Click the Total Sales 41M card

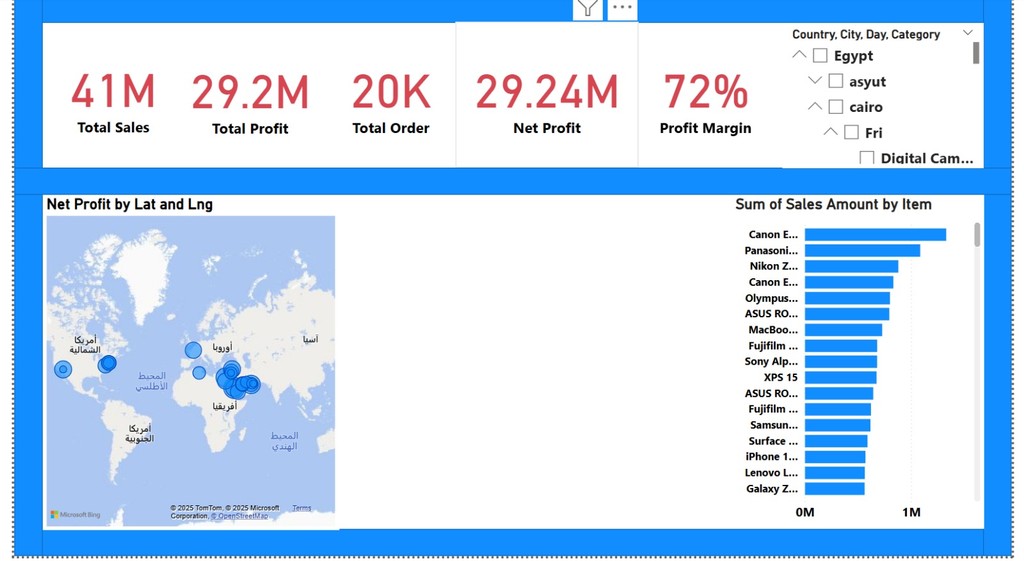(113, 103)
